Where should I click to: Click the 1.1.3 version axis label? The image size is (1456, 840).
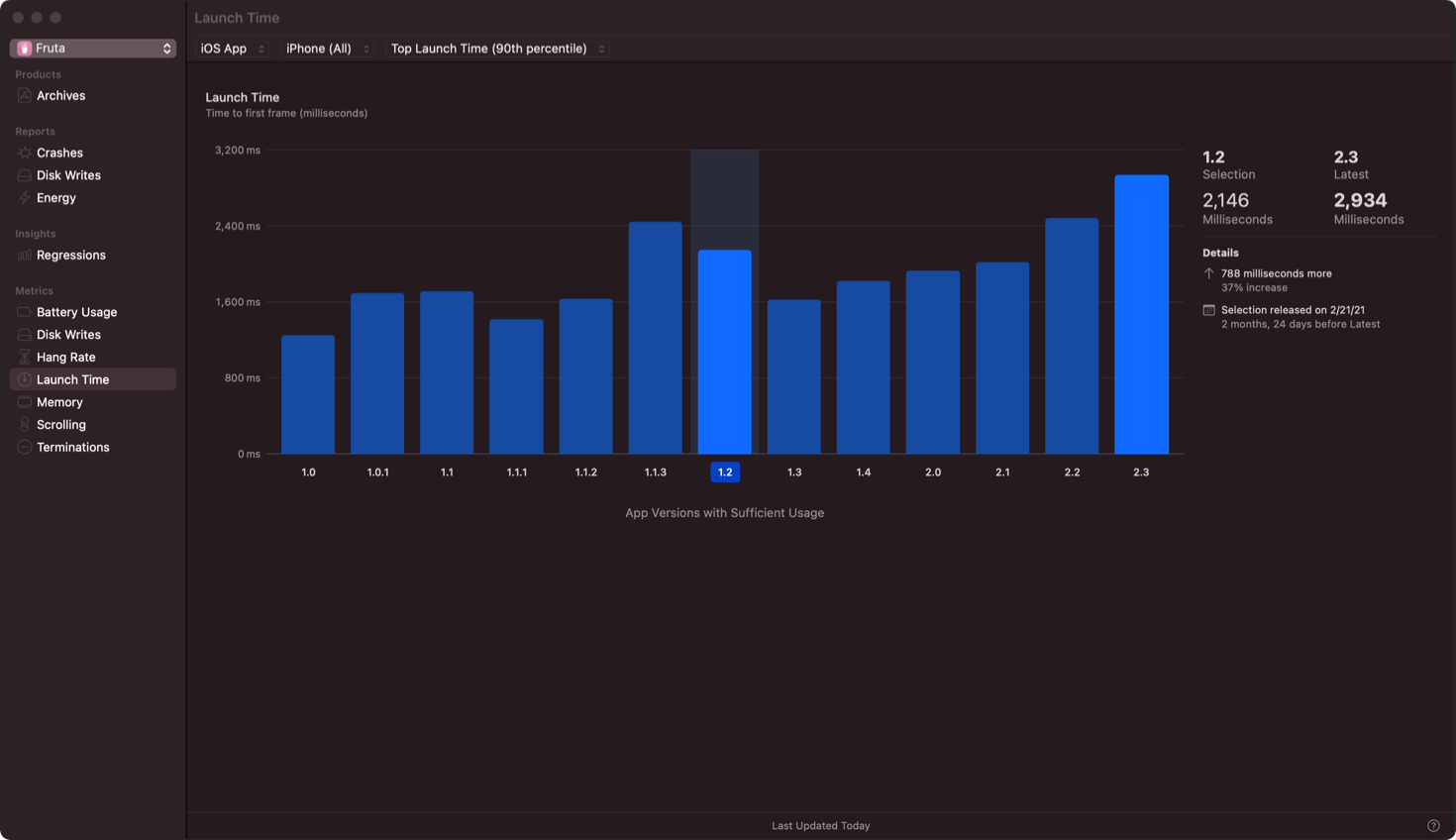pyautogui.click(x=656, y=472)
